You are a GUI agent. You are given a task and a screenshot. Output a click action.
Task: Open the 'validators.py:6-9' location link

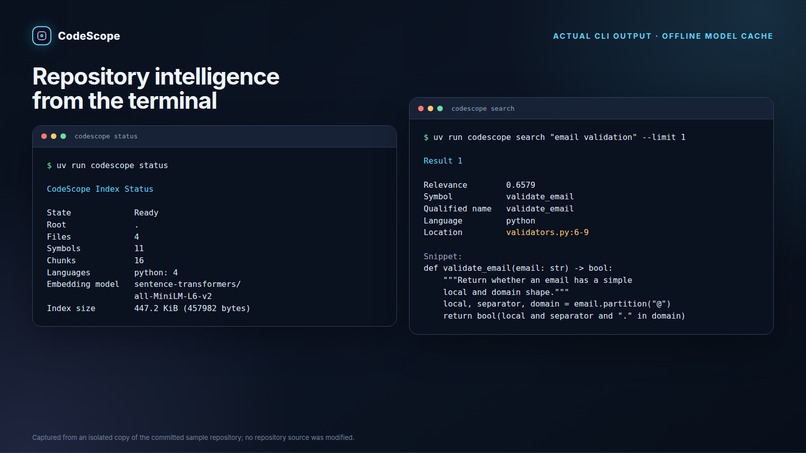pos(547,232)
